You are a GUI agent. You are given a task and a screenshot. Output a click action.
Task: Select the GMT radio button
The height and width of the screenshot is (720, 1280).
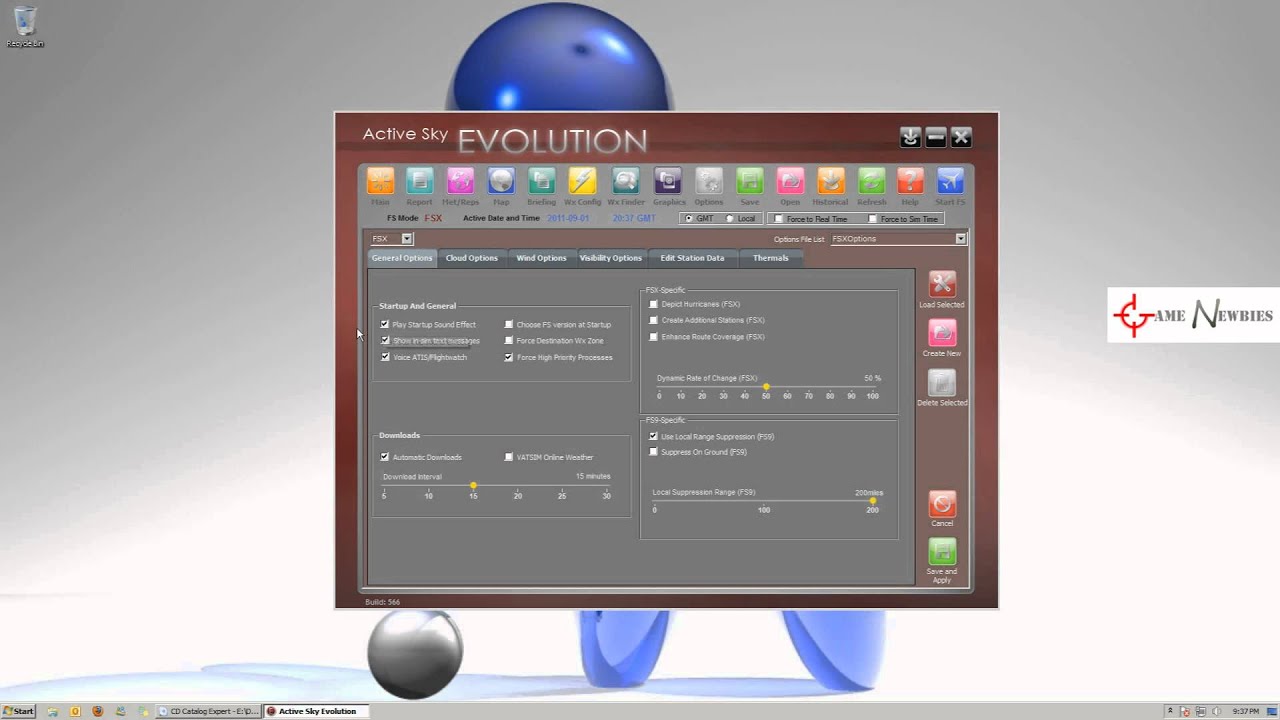click(688, 219)
